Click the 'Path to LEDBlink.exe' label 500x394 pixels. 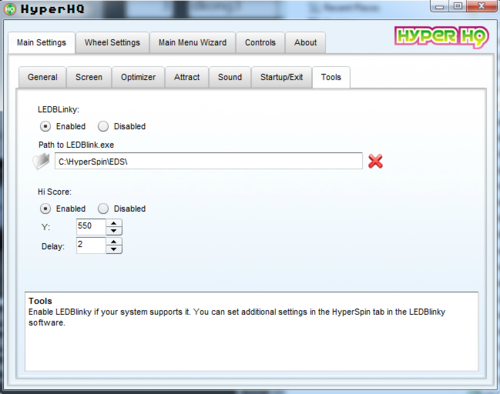click(x=76, y=145)
